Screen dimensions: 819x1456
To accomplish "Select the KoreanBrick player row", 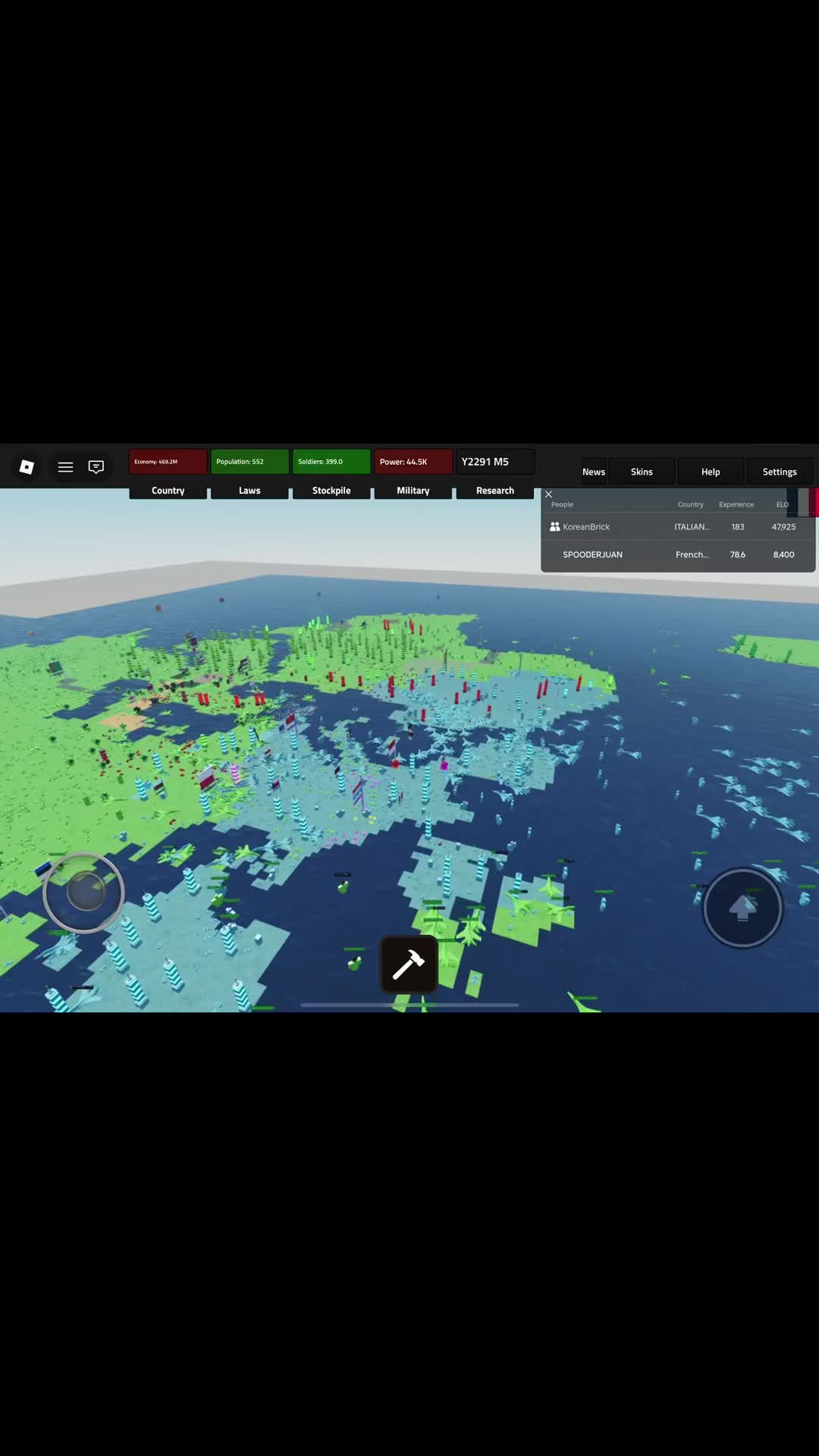I will [x=678, y=527].
